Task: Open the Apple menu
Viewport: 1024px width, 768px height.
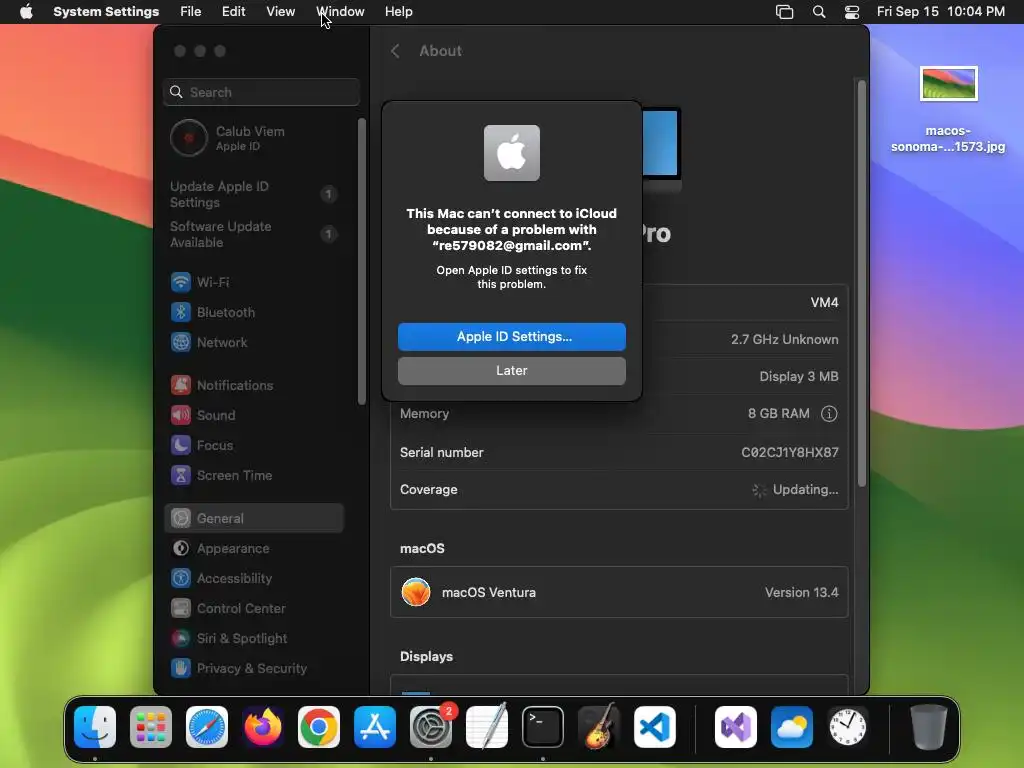Action: point(26,12)
